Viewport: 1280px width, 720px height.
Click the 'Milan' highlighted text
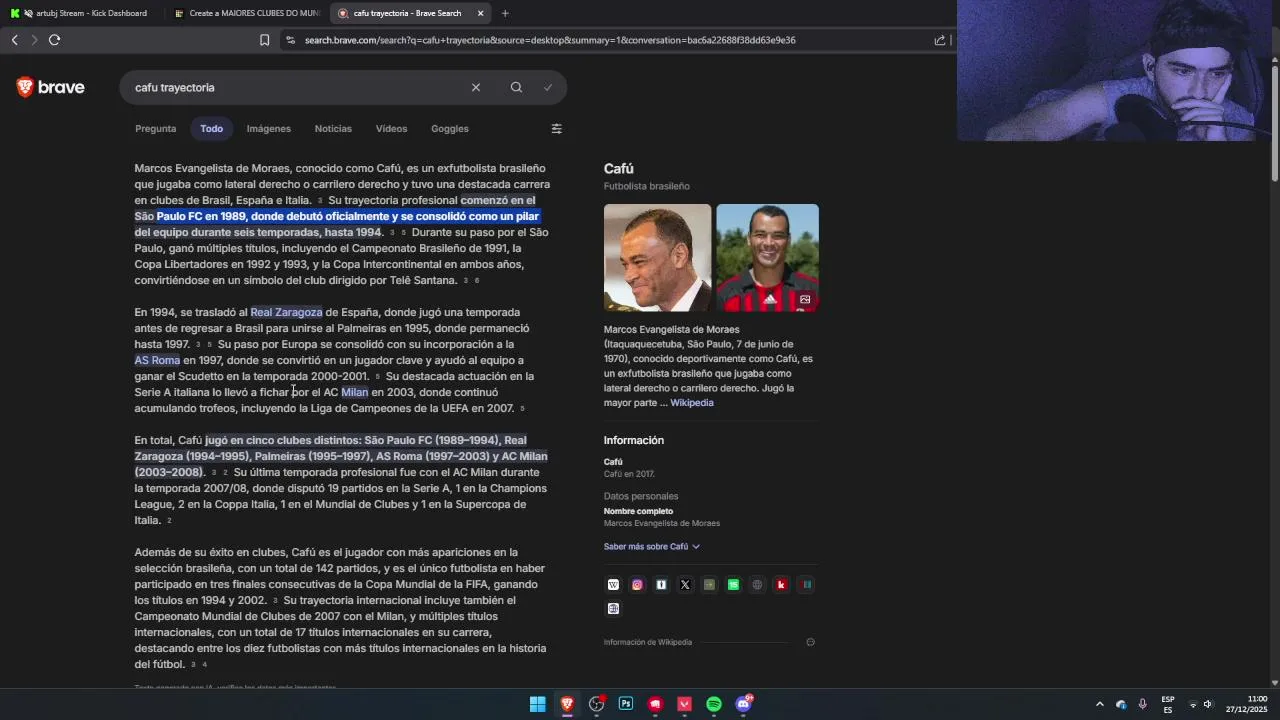(x=355, y=392)
